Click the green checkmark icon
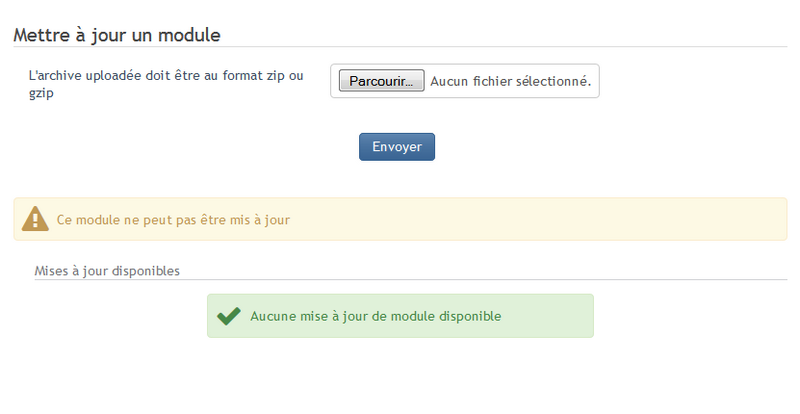This screenshot has width=800, height=414. pyautogui.click(x=229, y=316)
